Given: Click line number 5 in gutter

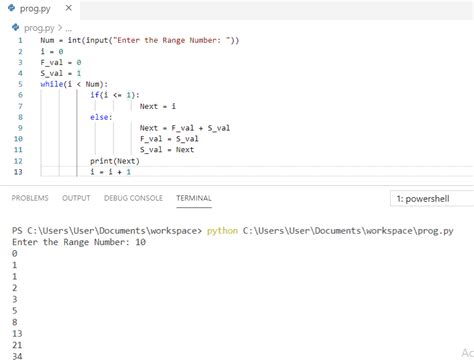Looking at the screenshot, I should pyautogui.click(x=20, y=84).
